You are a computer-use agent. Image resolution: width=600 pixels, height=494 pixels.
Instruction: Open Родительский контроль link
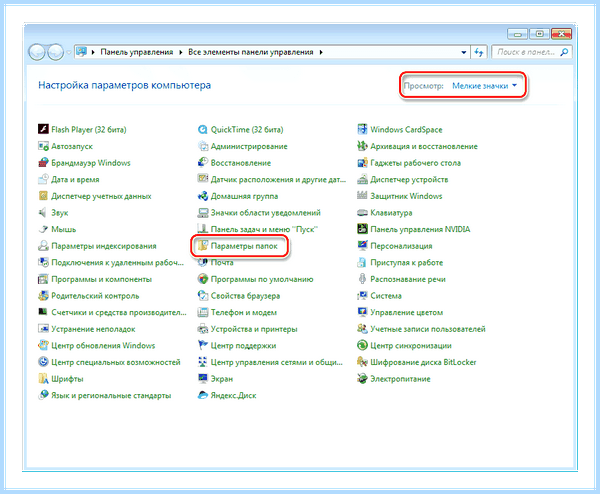coord(95,296)
